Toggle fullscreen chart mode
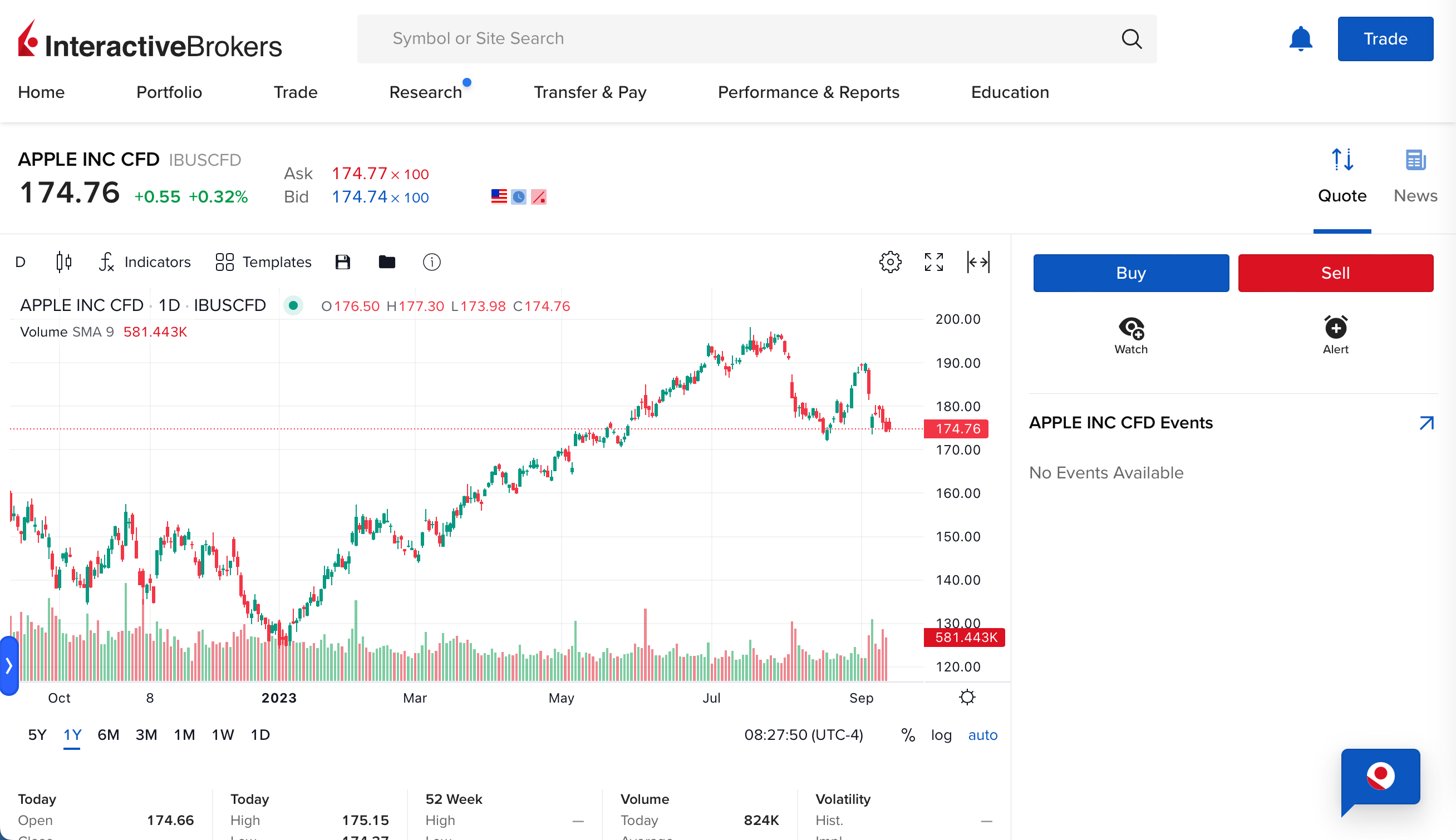Image resolution: width=1456 pixels, height=840 pixels. point(934,262)
